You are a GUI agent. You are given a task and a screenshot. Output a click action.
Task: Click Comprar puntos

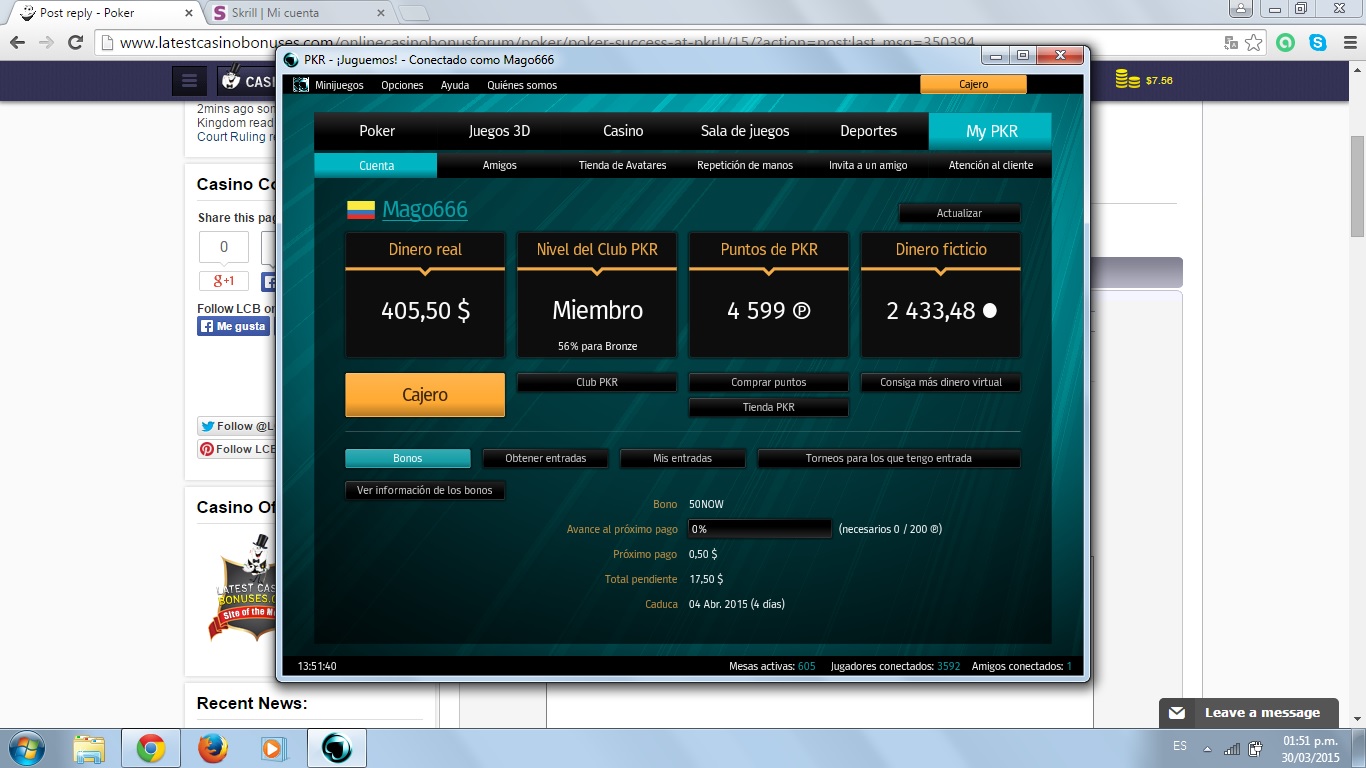tap(769, 382)
